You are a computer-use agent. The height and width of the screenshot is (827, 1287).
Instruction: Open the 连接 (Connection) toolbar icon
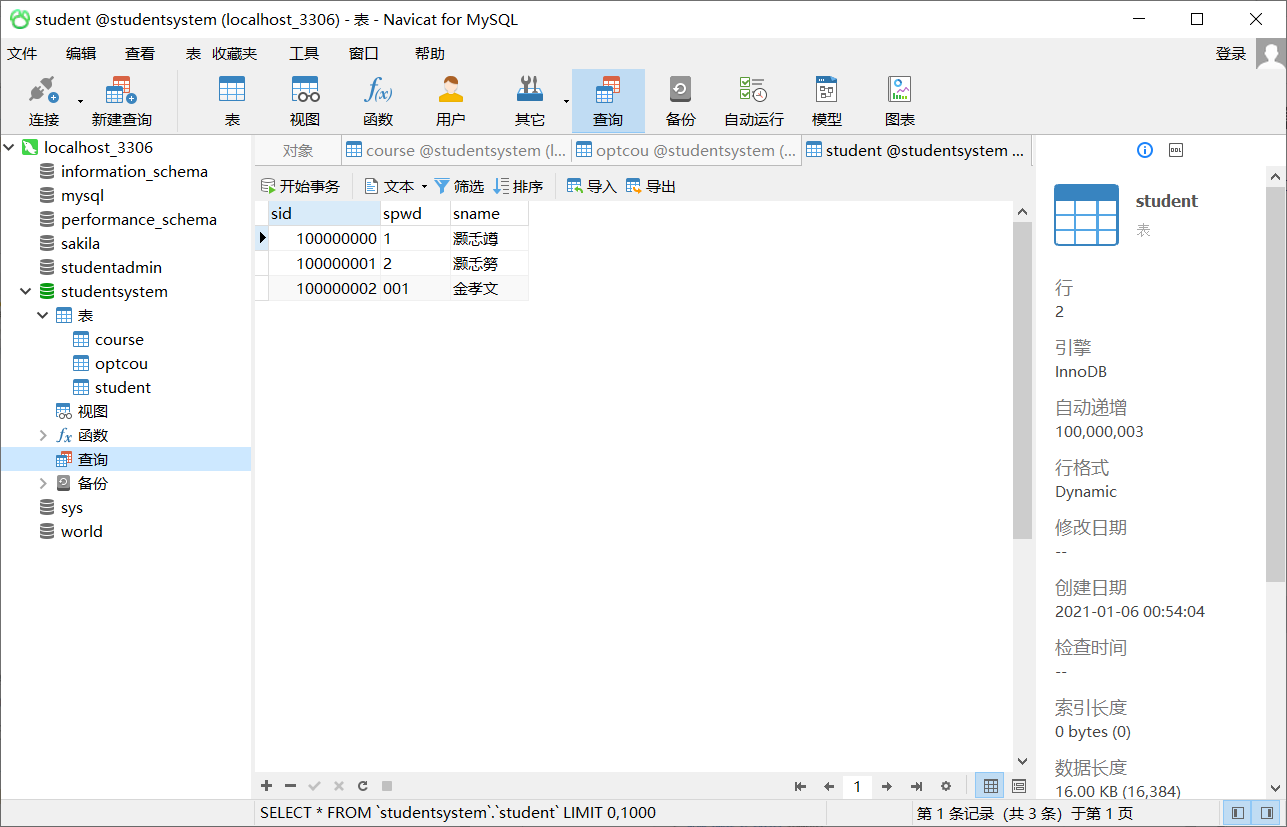[44, 101]
